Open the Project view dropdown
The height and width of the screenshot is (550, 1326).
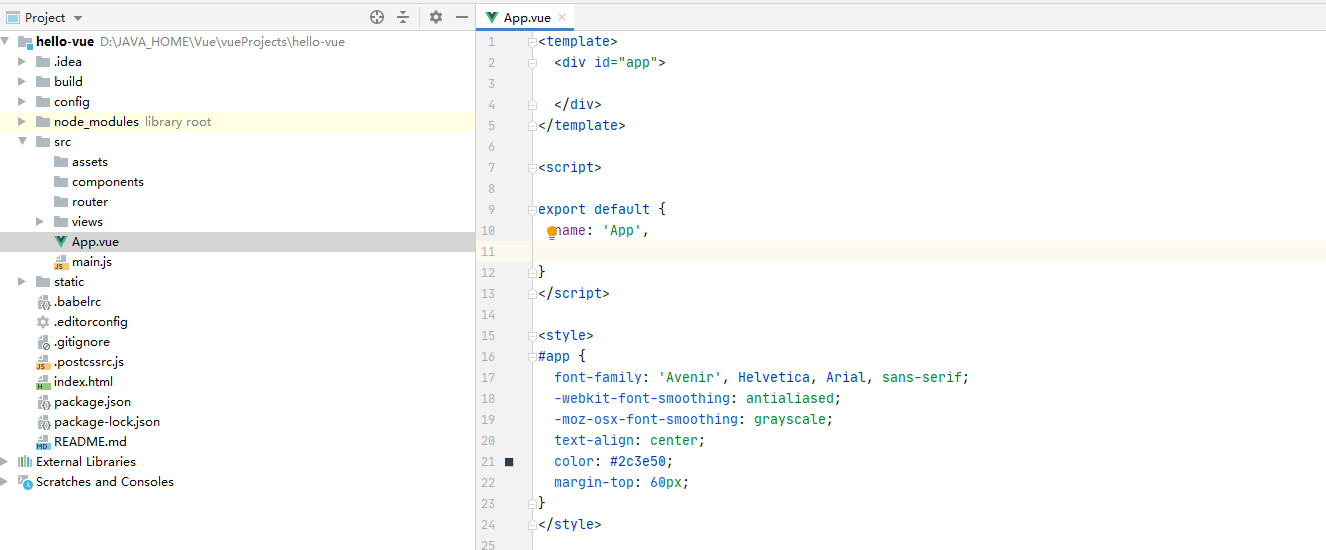(79, 18)
